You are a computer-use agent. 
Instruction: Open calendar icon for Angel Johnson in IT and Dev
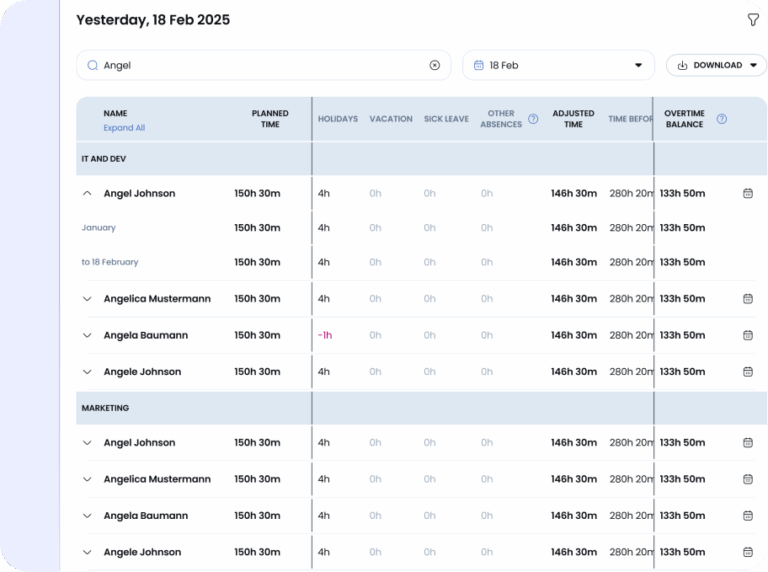point(747,193)
